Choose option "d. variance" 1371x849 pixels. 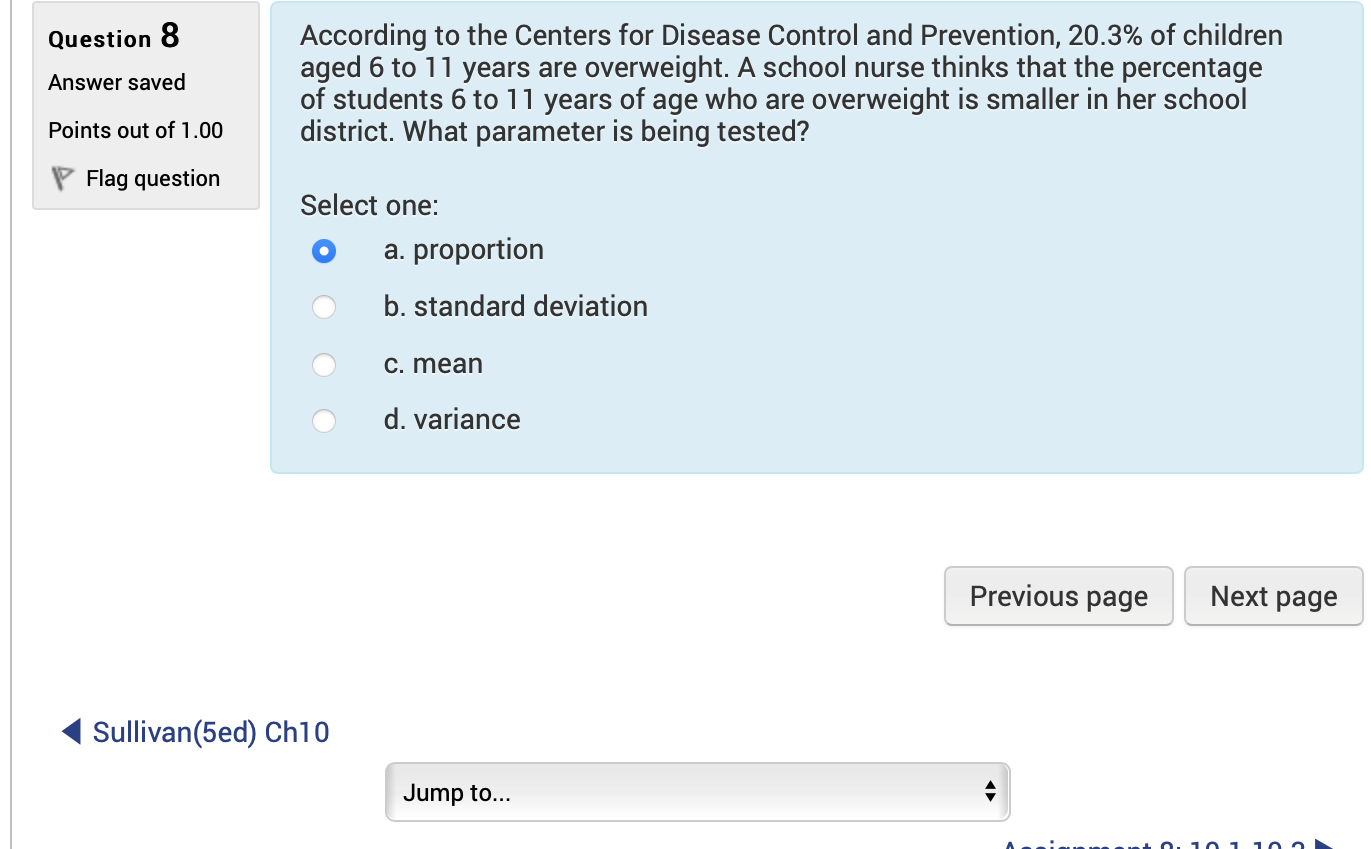coord(324,420)
